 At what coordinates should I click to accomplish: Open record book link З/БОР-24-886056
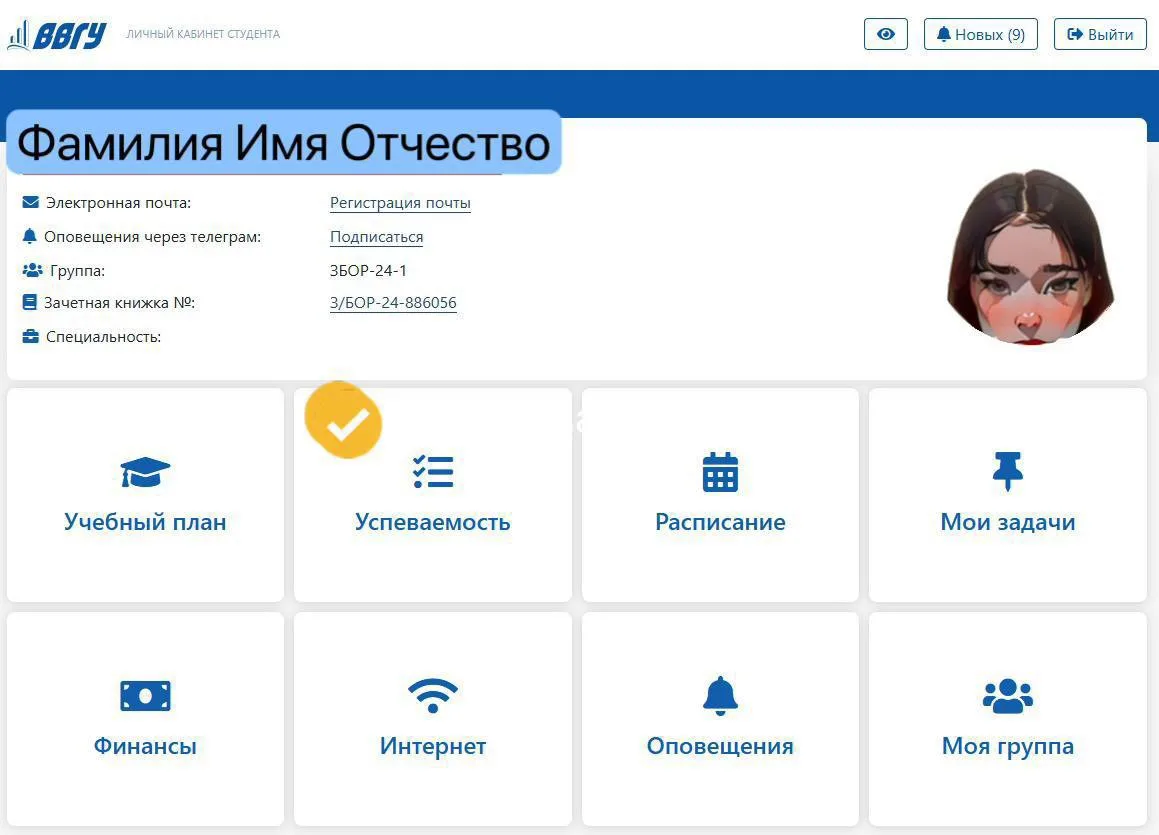[x=393, y=302]
